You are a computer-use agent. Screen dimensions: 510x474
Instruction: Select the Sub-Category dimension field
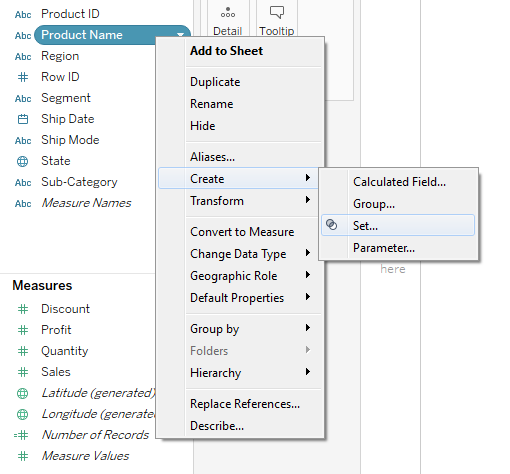pyautogui.click(x=79, y=182)
